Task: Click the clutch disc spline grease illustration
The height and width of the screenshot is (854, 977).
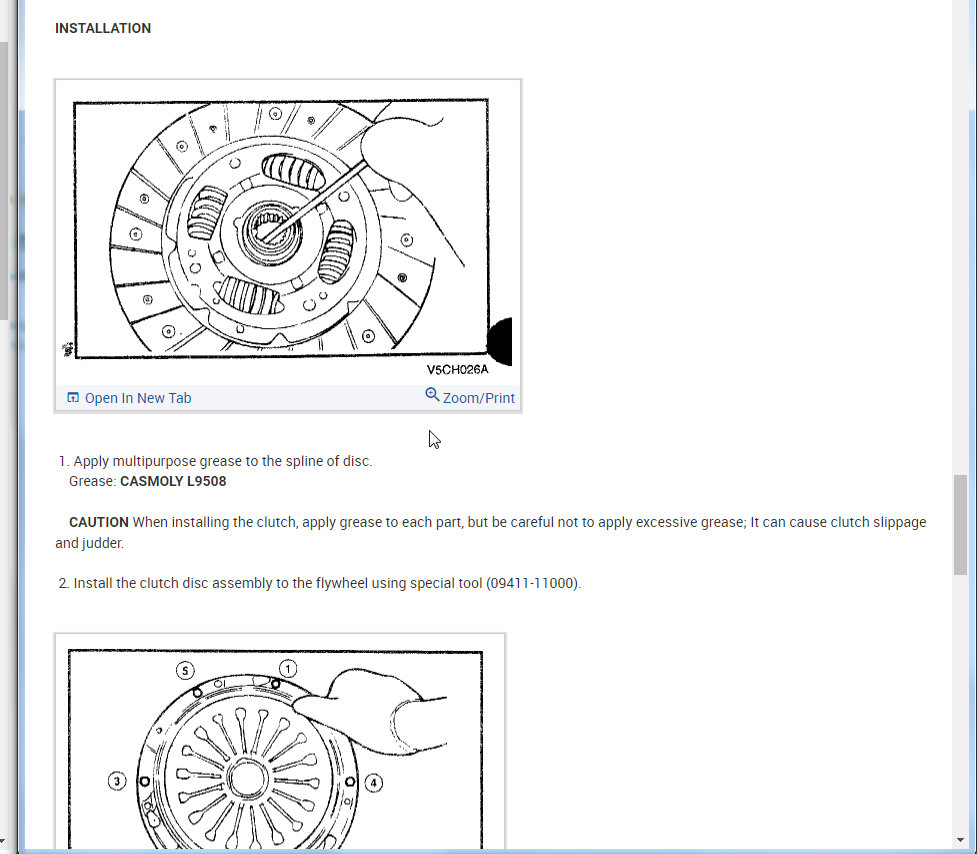Action: click(288, 232)
